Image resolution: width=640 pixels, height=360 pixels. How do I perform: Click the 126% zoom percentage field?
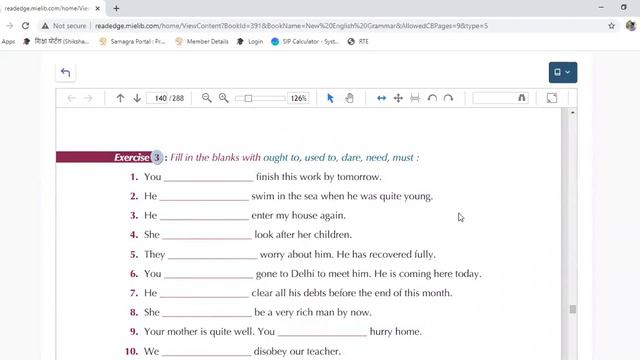[x=298, y=98]
